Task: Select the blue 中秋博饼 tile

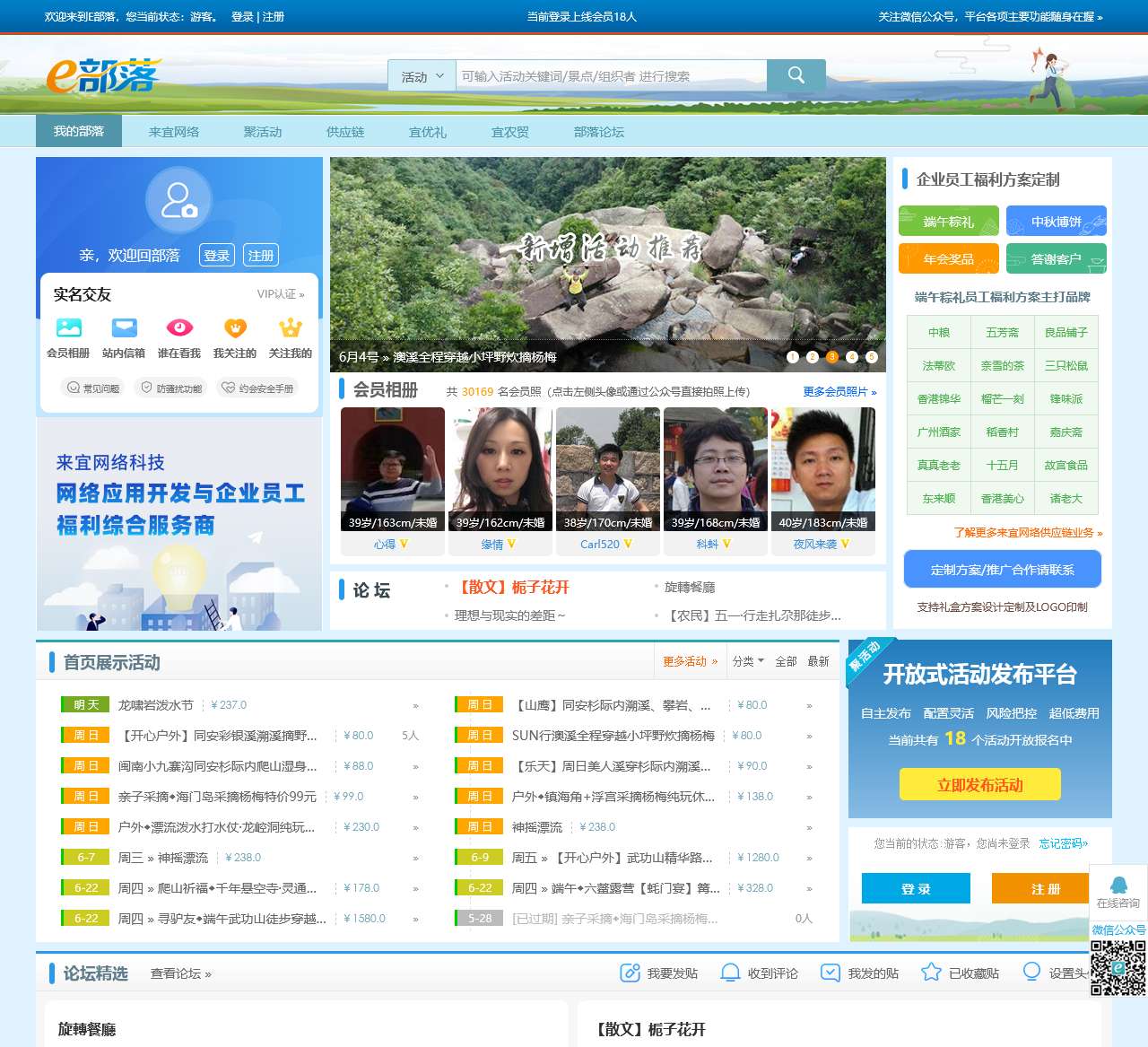Action: click(1057, 222)
